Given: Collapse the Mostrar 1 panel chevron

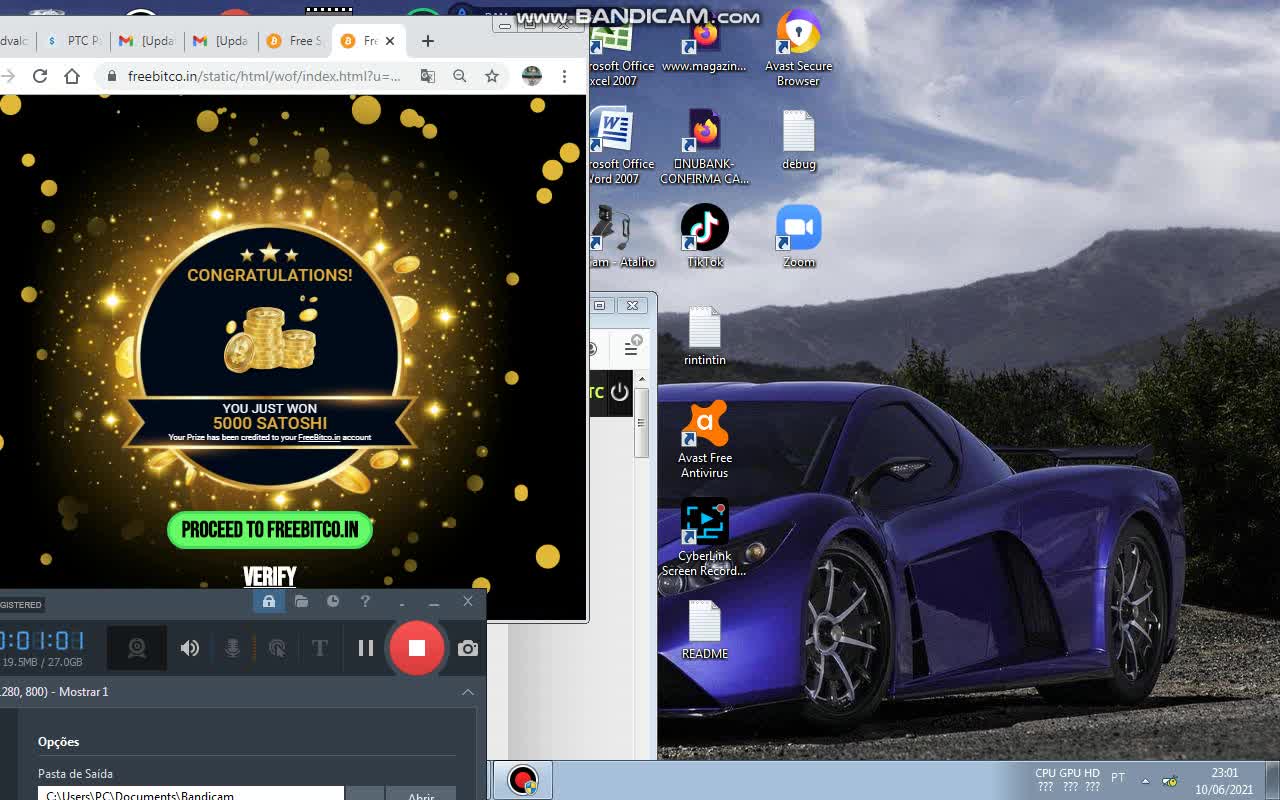Looking at the screenshot, I should 467,692.
